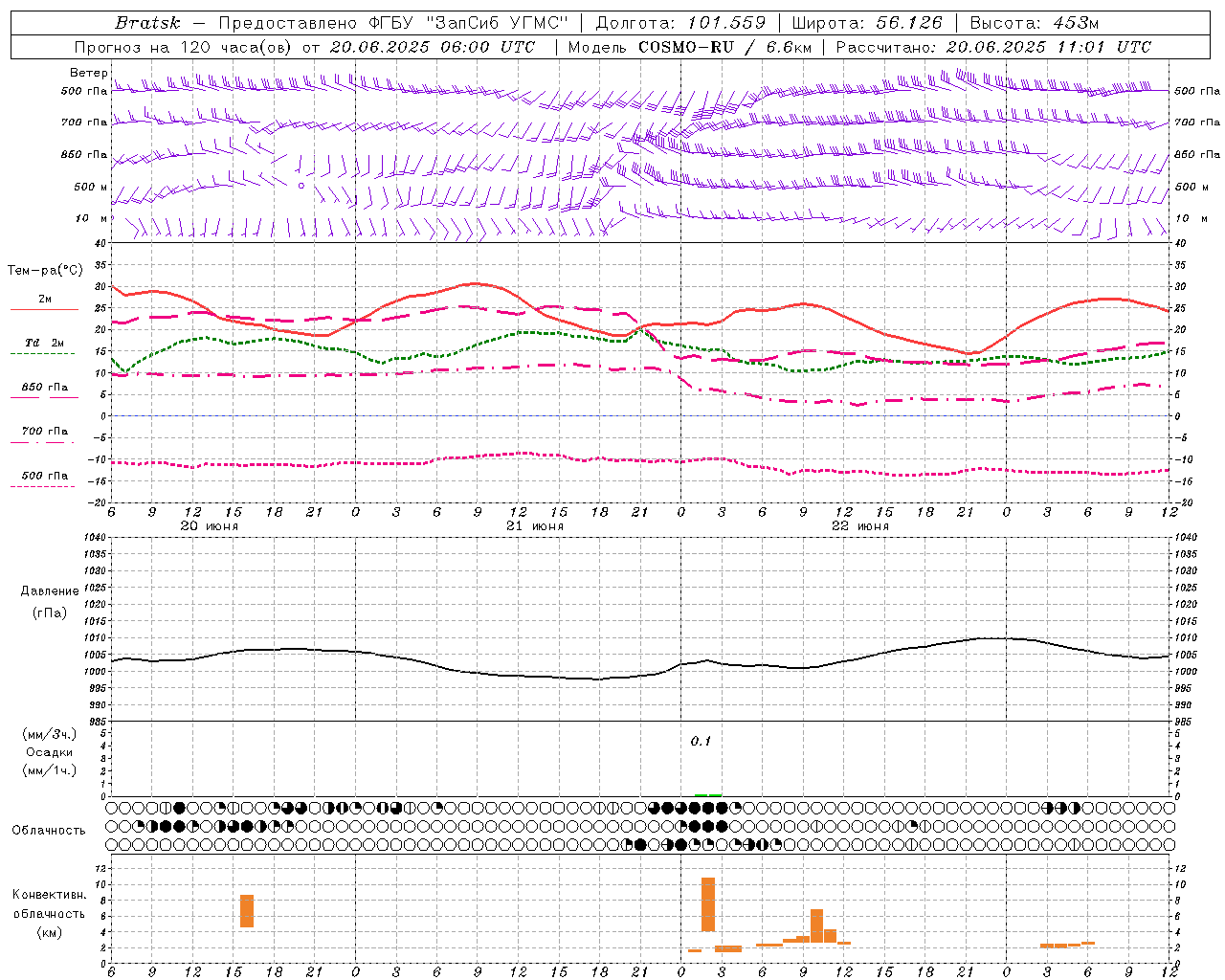Click the "Долгота: 101.559" longitude value

[680, 23]
